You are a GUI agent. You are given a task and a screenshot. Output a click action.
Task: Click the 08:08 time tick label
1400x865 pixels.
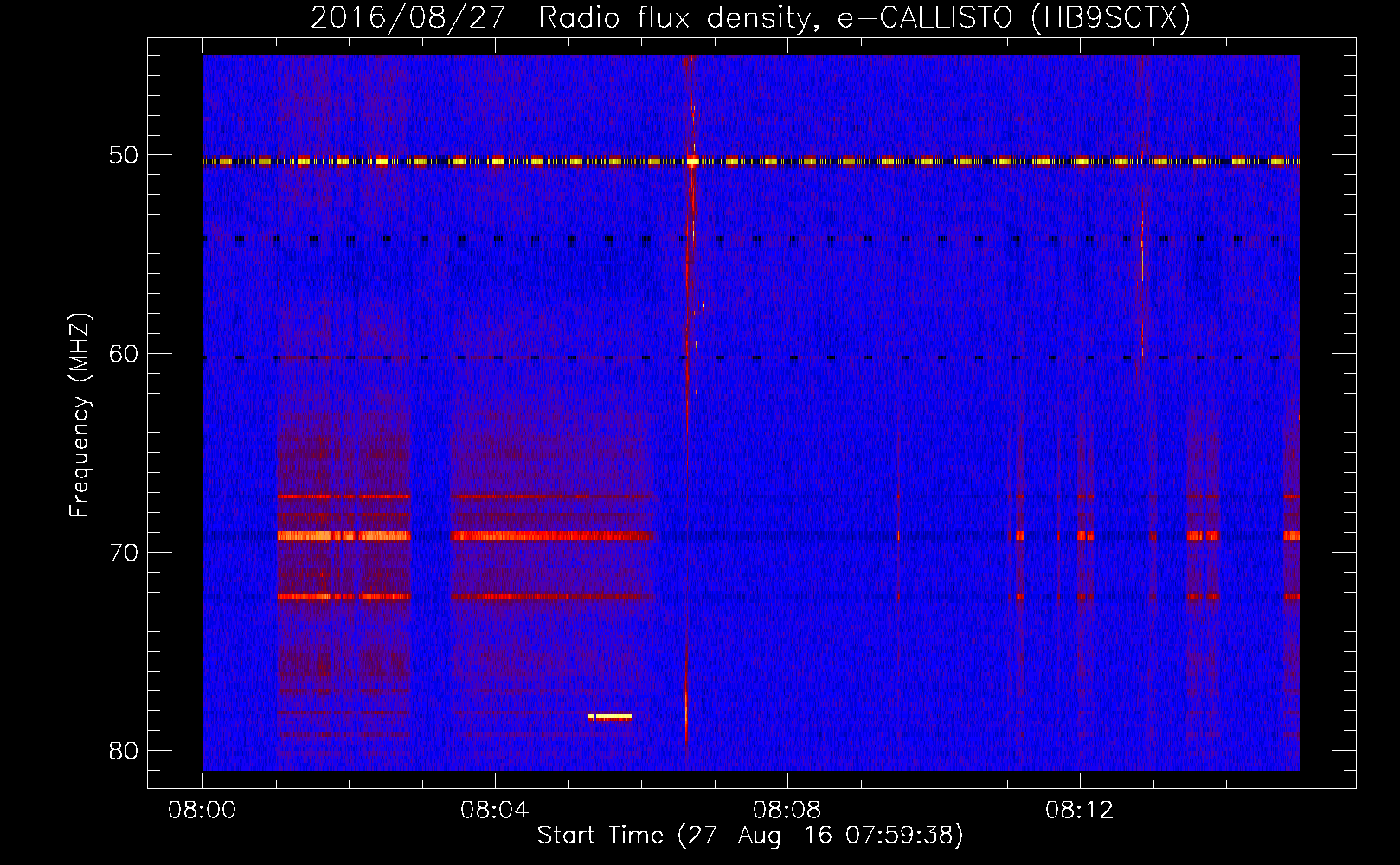pyautogui.click(x=787, y=811)
